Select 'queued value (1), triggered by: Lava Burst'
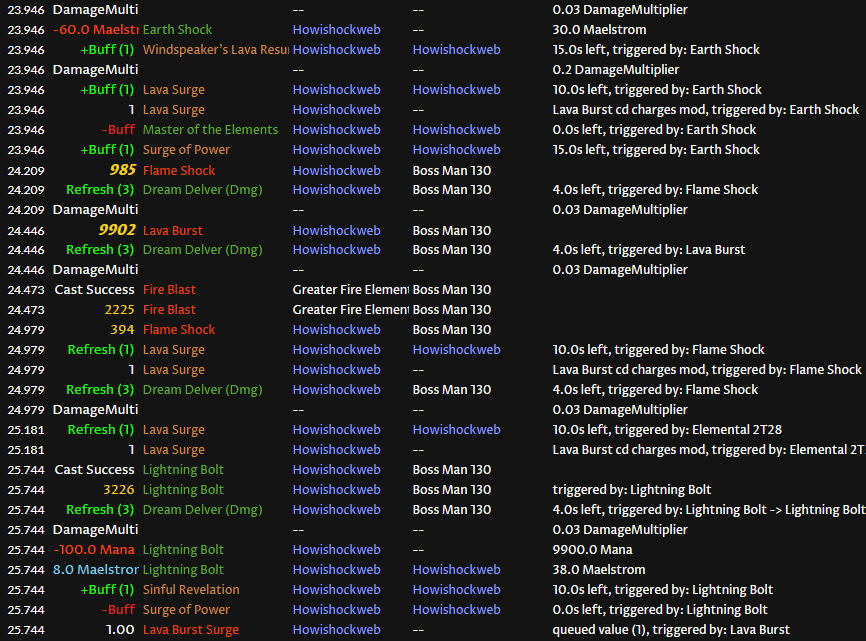The image size is (866, 641). coord(671,630)
